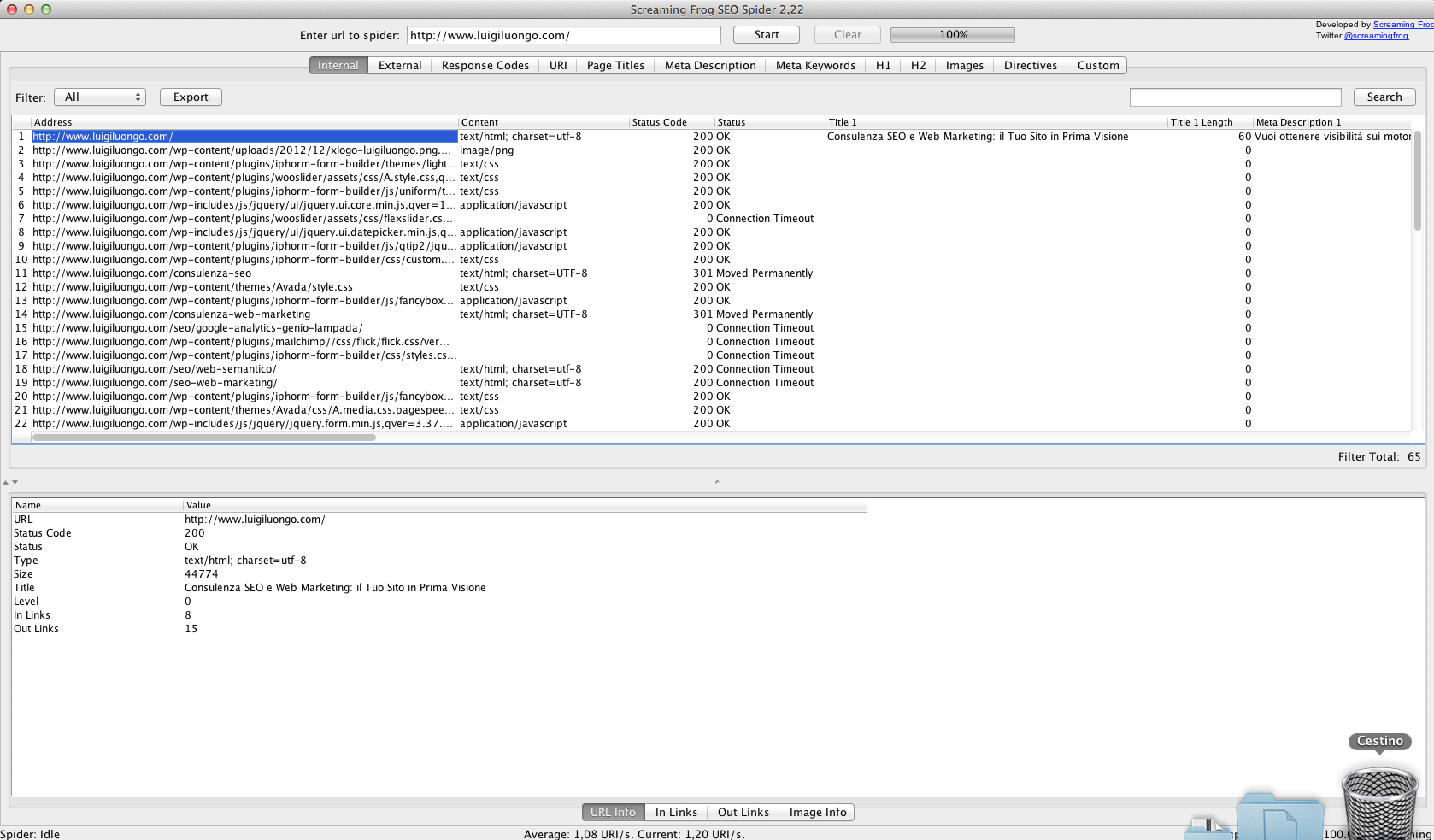Click the Search button
The height and width of the screenshot is (840, 1434).
pyautogui.click(x=1384, y=97)
